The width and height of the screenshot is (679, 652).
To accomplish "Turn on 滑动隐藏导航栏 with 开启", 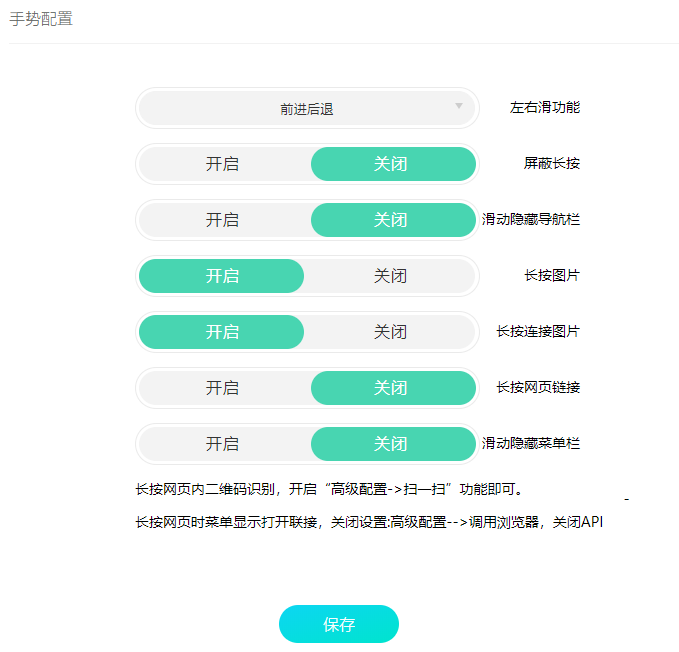I will pyautogui.click(x=222, y=220).
